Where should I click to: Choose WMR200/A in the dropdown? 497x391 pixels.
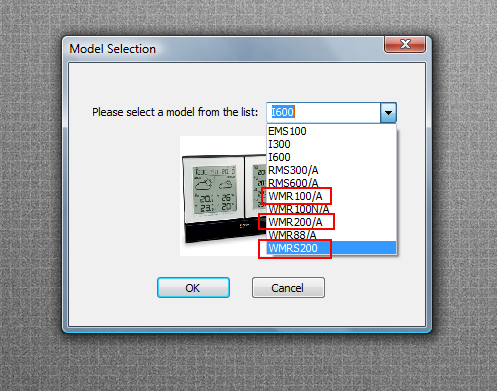[x=331, y=222]
